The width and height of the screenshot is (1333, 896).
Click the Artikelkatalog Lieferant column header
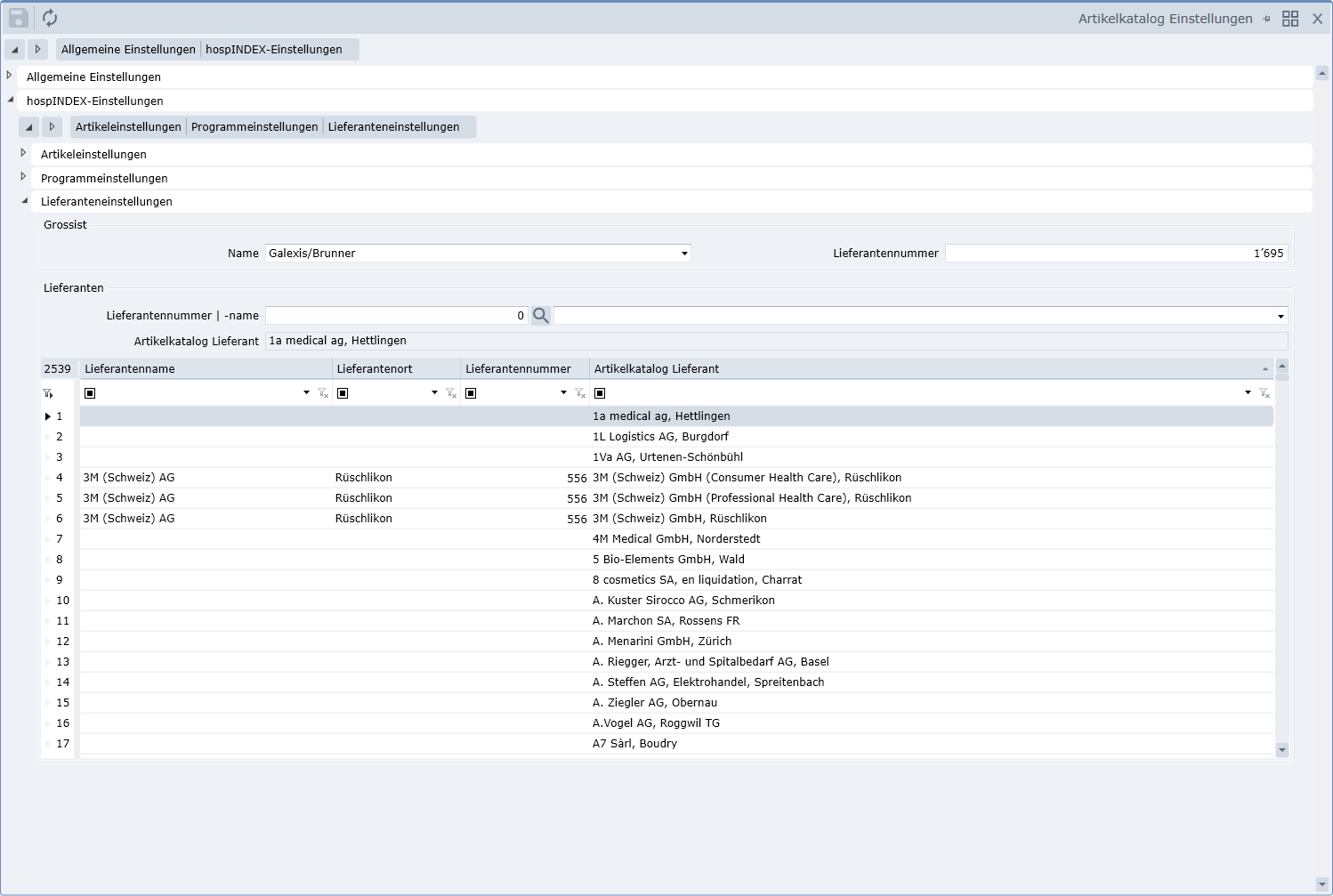pos(932,369)
